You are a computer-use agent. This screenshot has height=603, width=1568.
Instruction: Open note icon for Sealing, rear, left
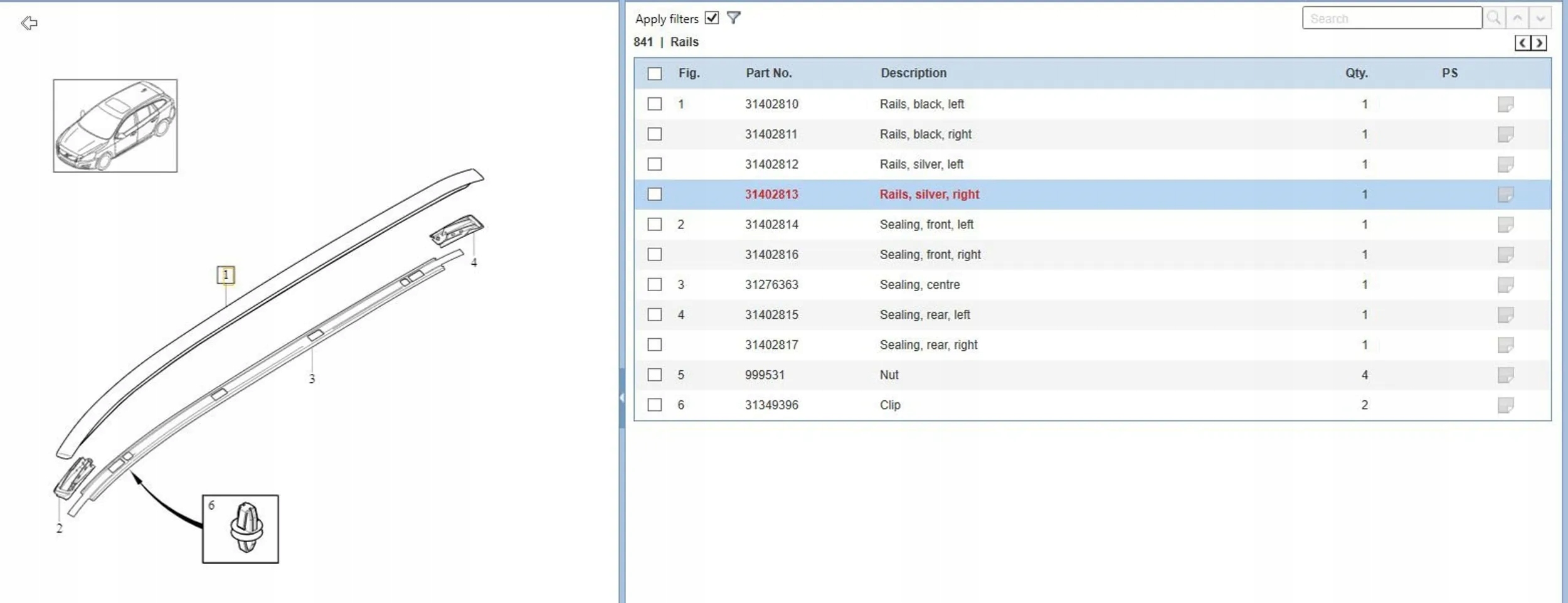point(1505,315)
